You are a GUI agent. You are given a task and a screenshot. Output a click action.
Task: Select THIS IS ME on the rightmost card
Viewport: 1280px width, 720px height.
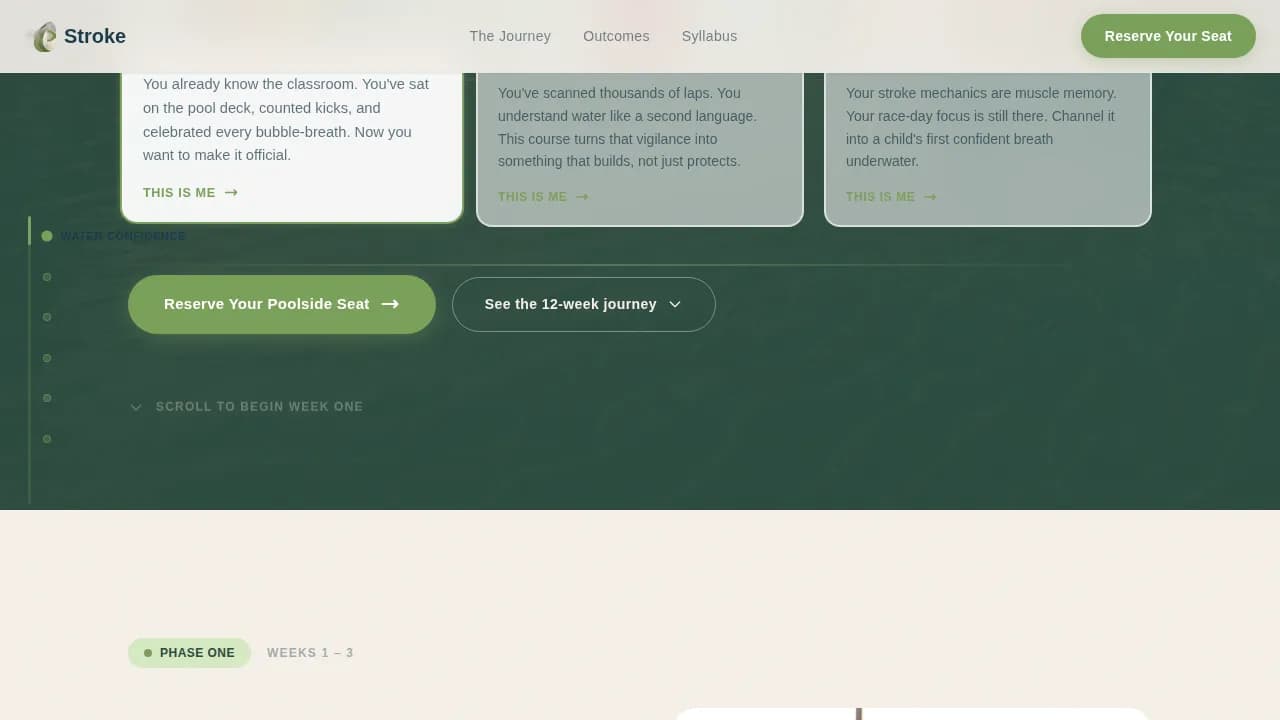(881, 196)
